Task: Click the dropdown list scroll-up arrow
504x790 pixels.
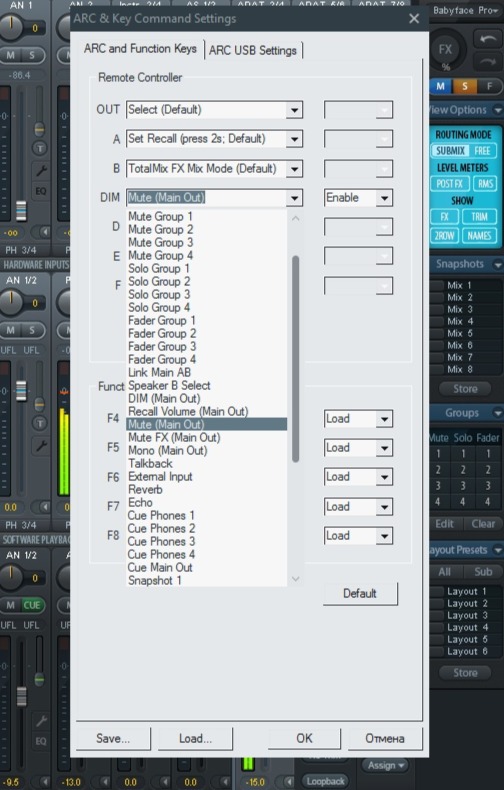Action: (296, 219)
